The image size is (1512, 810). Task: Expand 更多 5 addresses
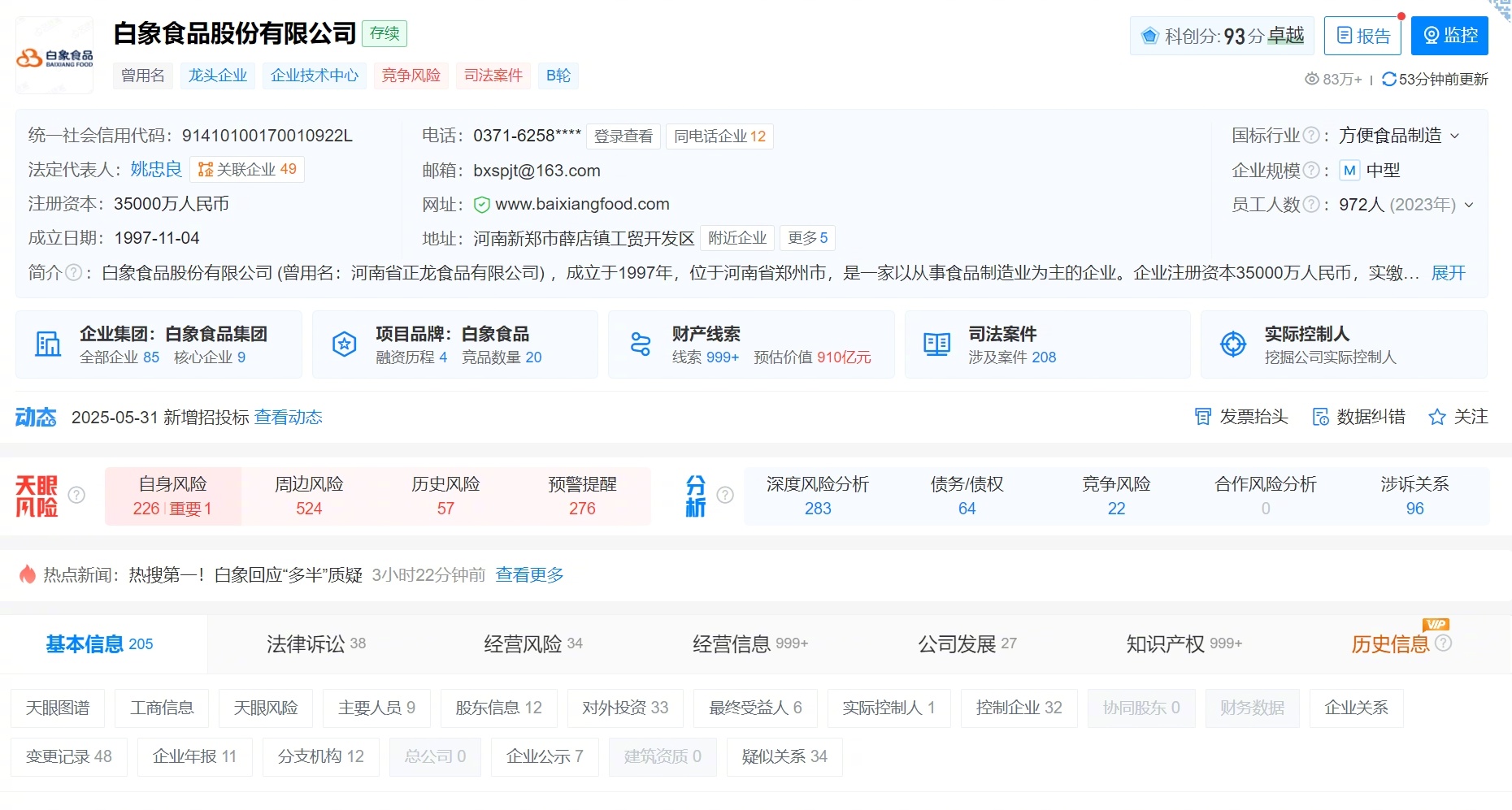coord(808,238)
